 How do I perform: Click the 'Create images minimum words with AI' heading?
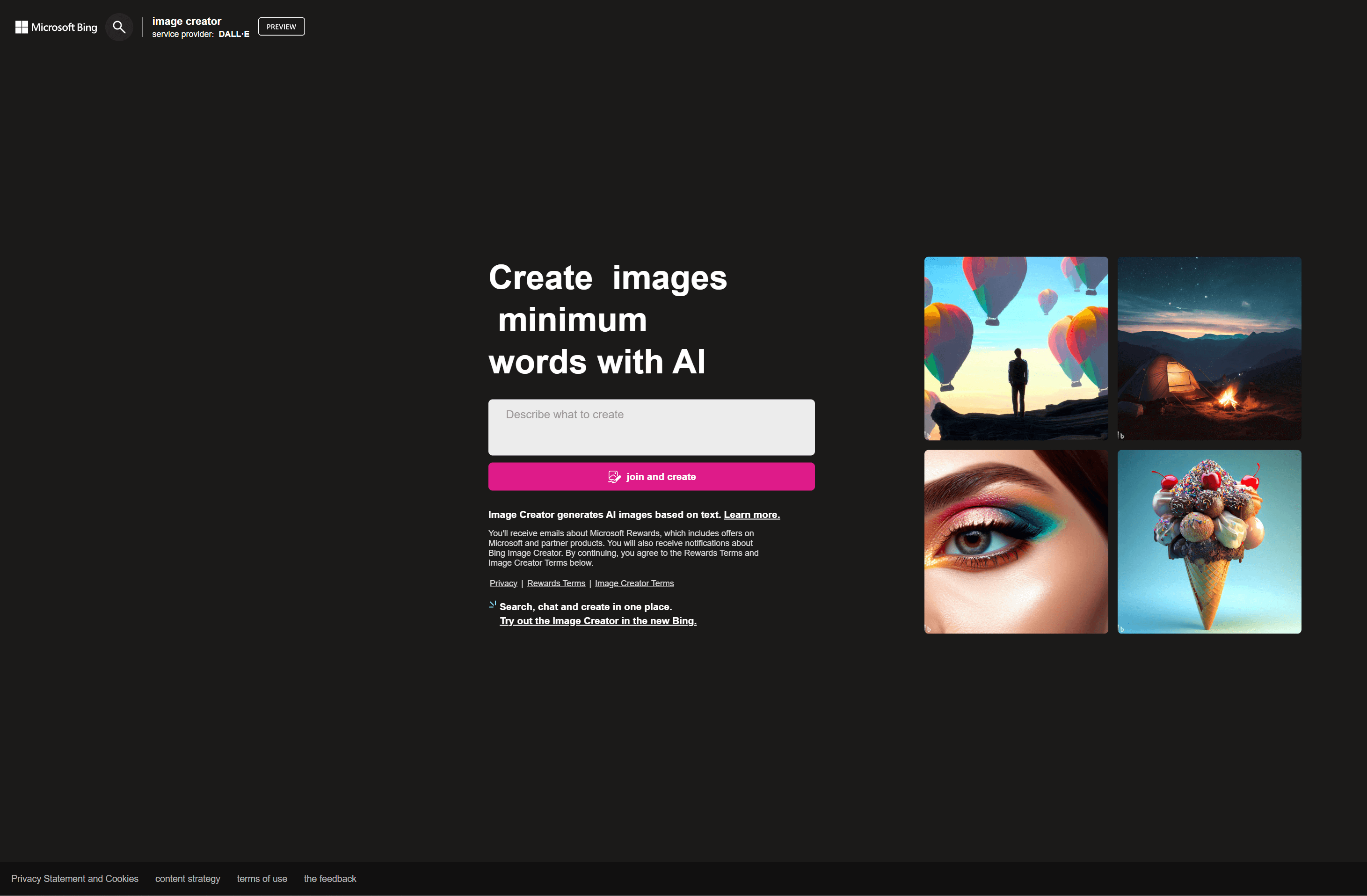(x=608, y=320)
